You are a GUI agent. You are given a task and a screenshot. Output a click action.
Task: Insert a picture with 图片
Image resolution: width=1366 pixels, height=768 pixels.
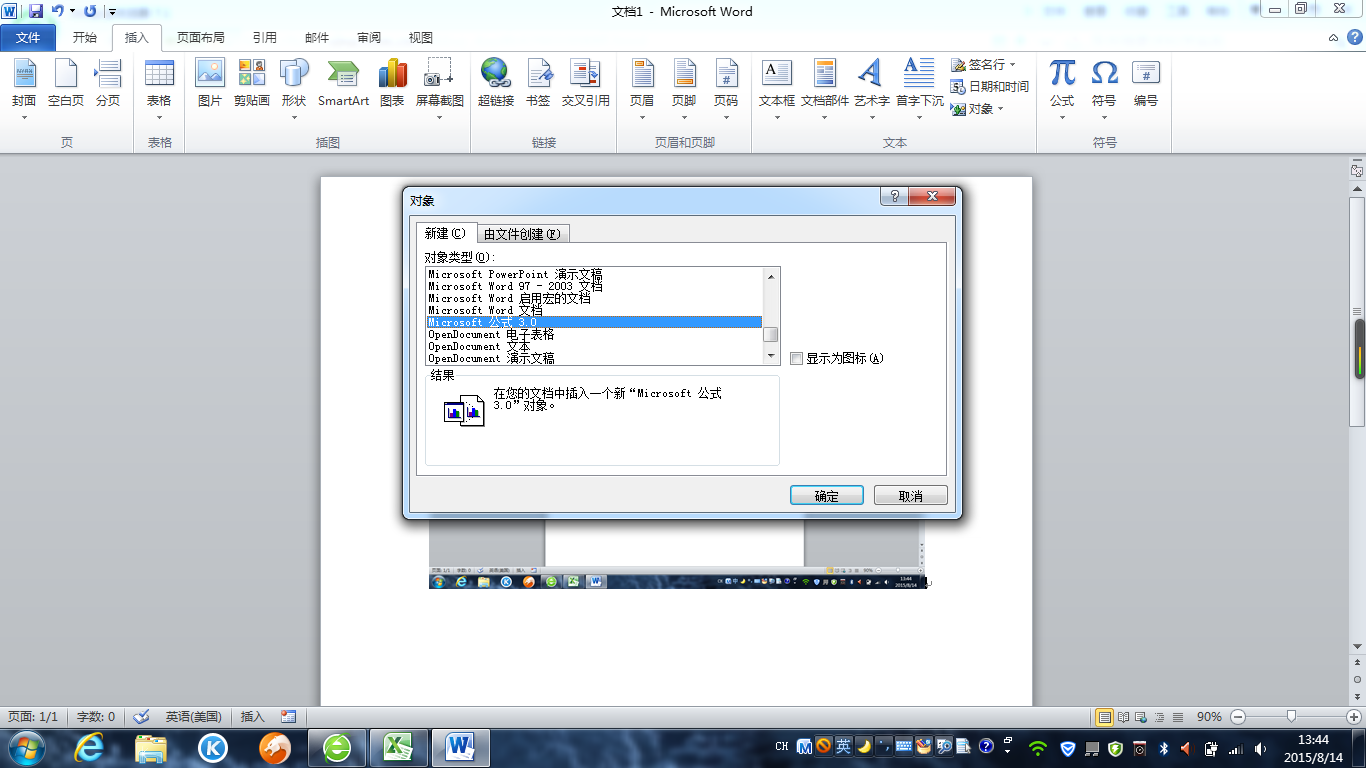coord(210,83)
